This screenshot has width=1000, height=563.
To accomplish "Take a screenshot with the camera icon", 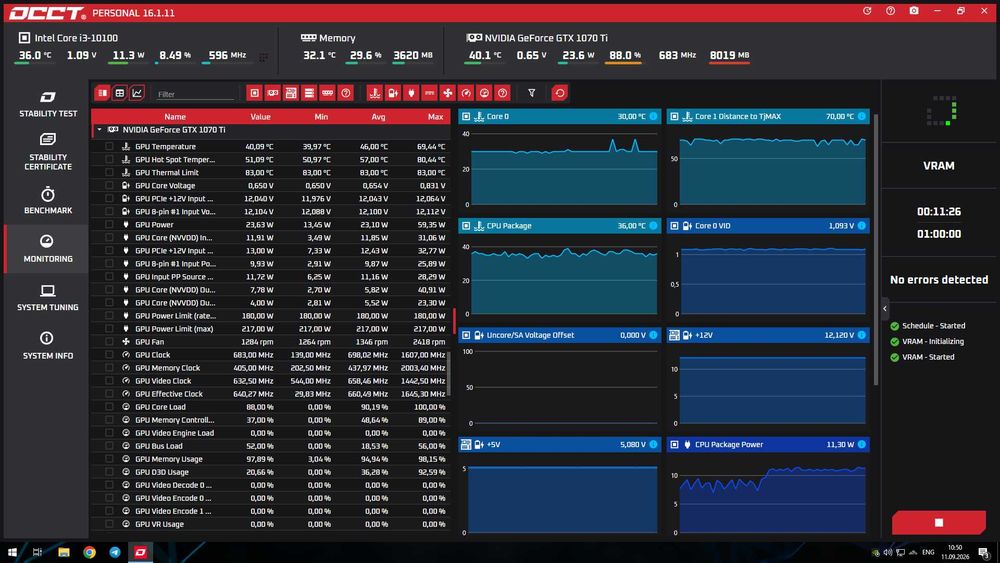I will [x=914, y=11].
